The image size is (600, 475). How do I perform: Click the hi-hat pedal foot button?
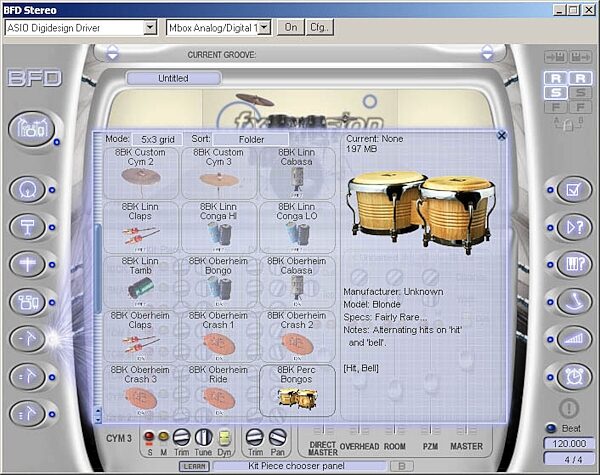coord(574,302)
